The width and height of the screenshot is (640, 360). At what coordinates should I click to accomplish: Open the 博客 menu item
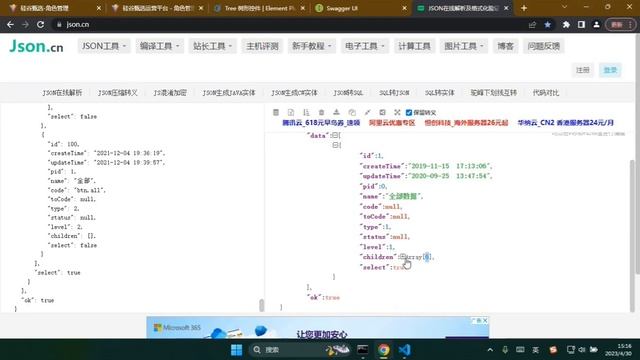click(x=505, y=46)
